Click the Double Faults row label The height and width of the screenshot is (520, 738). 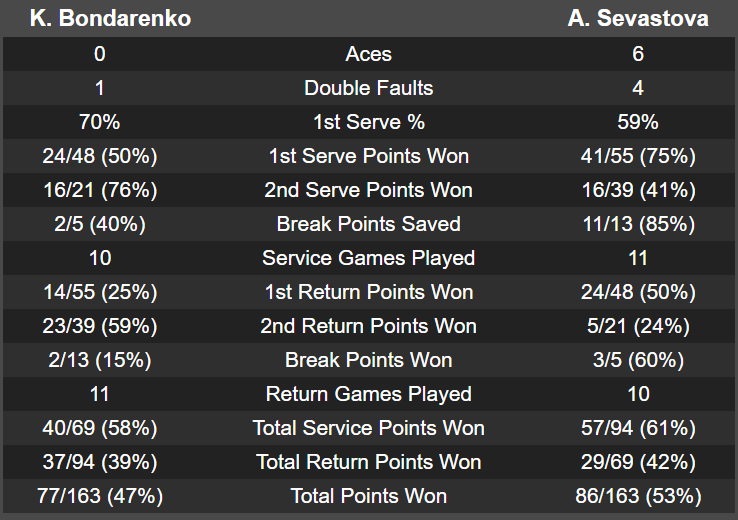tap(368, 88)
